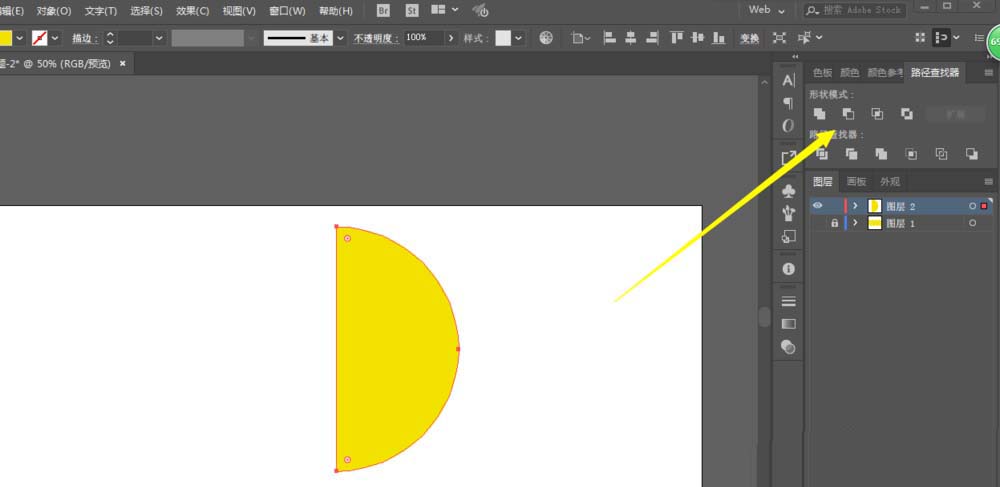
Task: Click the Unite shape mode icon
Action: (x=820, y=114)
